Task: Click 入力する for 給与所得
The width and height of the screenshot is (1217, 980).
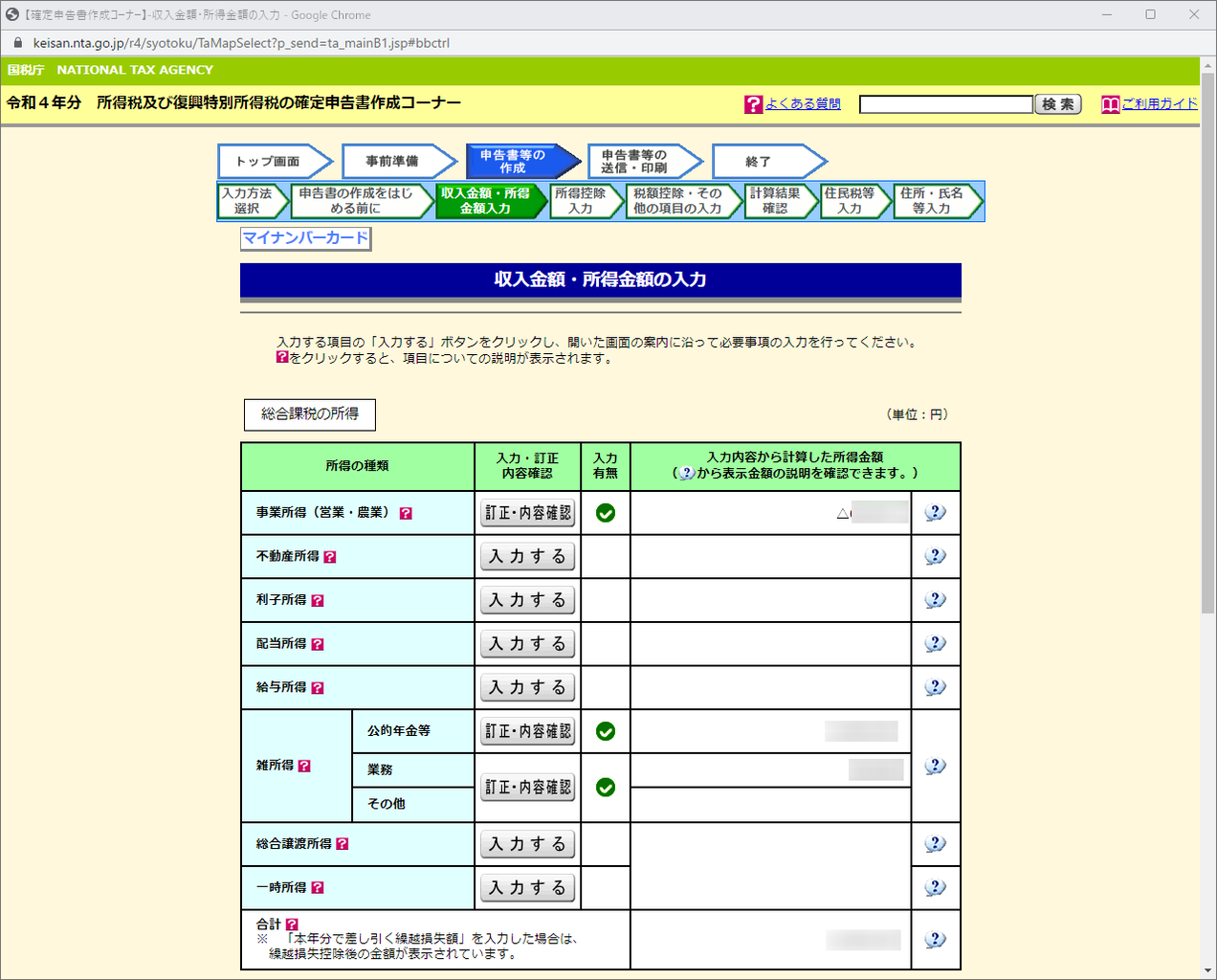Action: tap(528, 687)
